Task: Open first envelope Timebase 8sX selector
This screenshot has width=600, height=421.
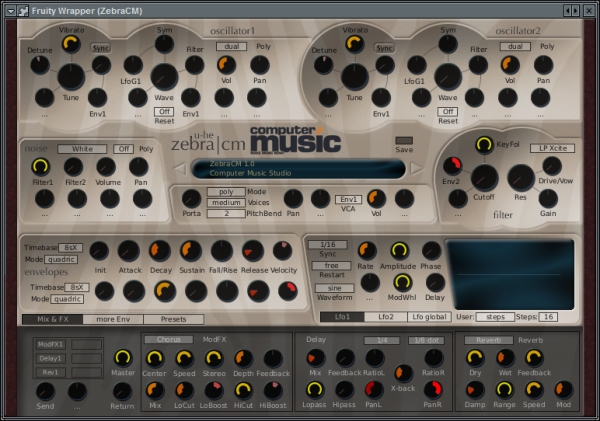Action: [x=71, y=248]
